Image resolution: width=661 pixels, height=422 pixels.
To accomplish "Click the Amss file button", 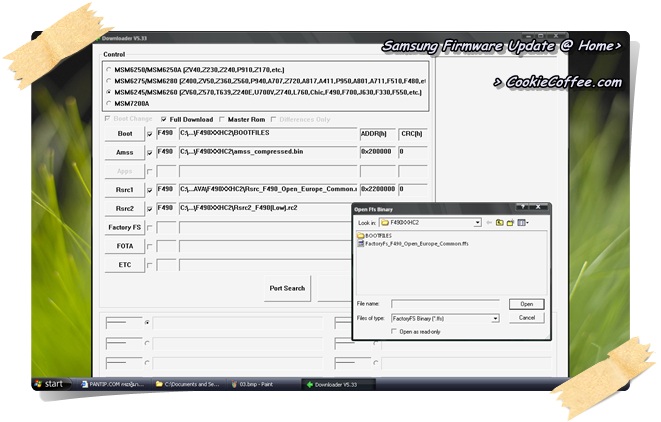I will [125, 152].
